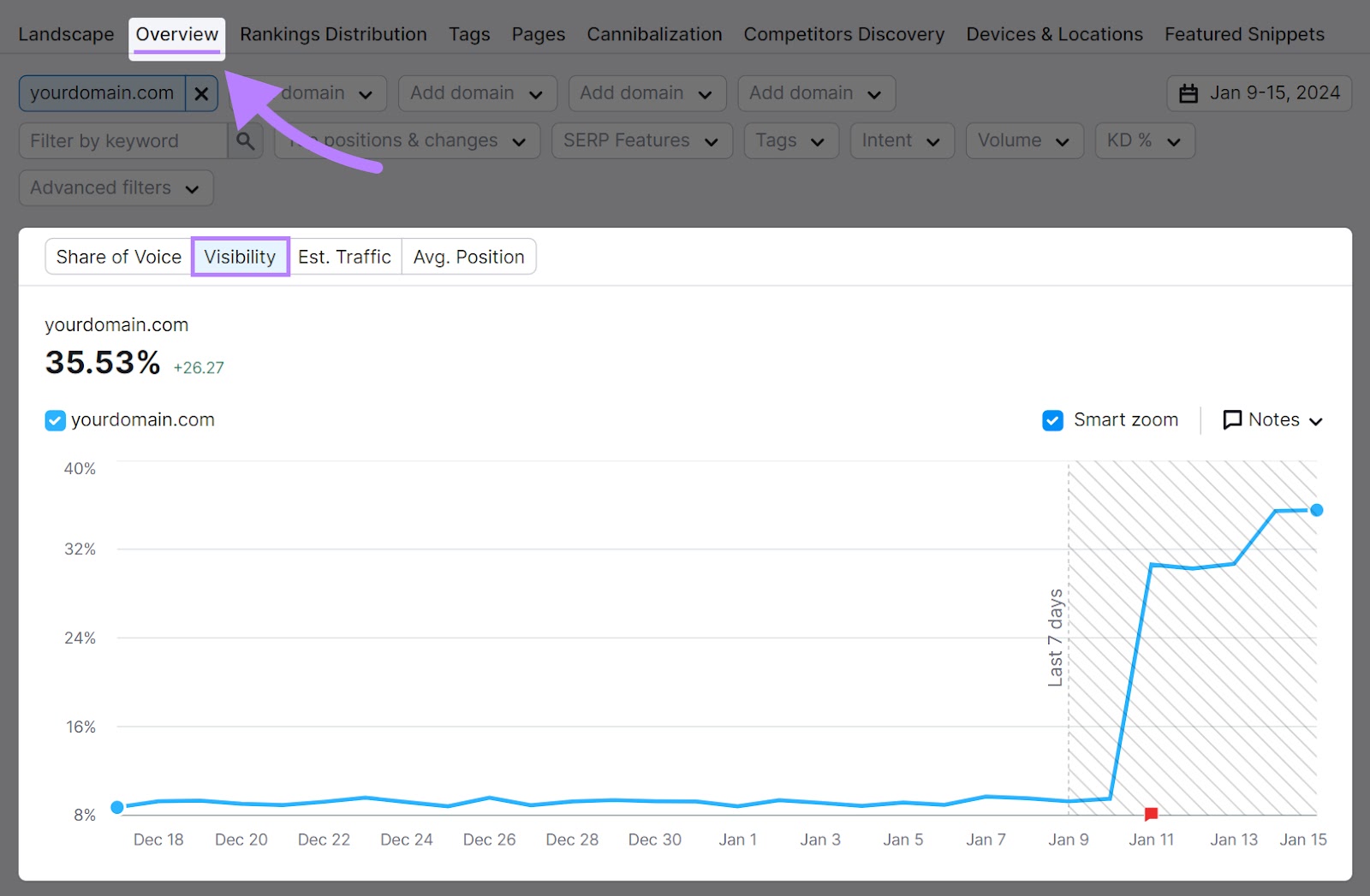Select the Visibility metric button
1370x896 pixels.
click(241, 257)
